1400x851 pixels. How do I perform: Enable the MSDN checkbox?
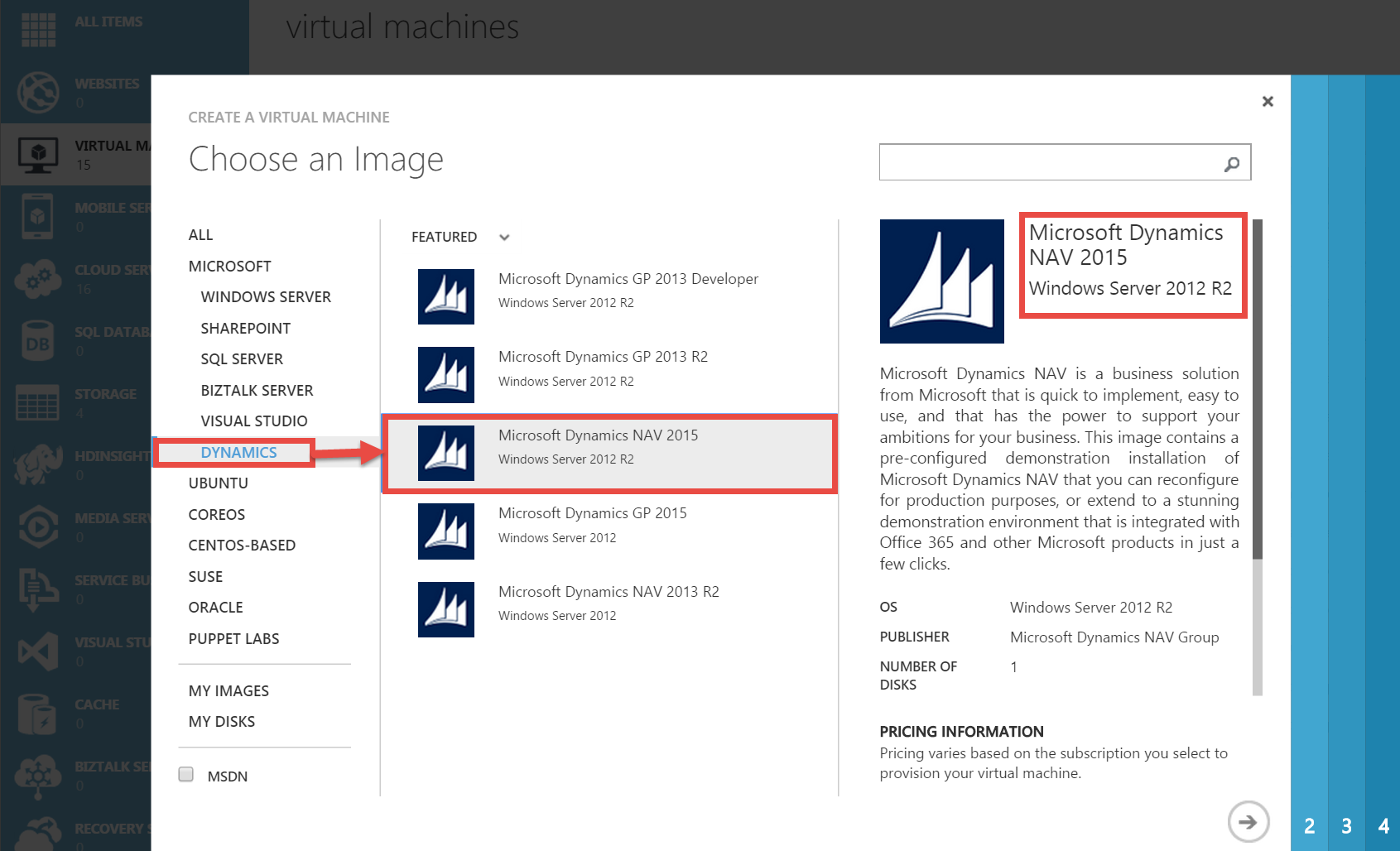[x=186, y=774]
